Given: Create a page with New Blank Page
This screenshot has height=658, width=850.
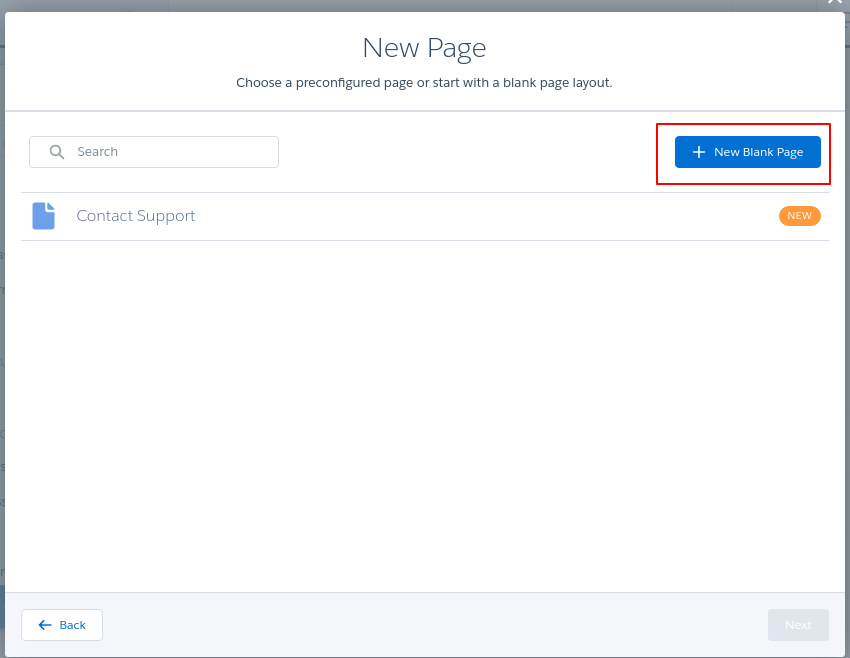Looking at the screenshot, I should tap(747, 152).
